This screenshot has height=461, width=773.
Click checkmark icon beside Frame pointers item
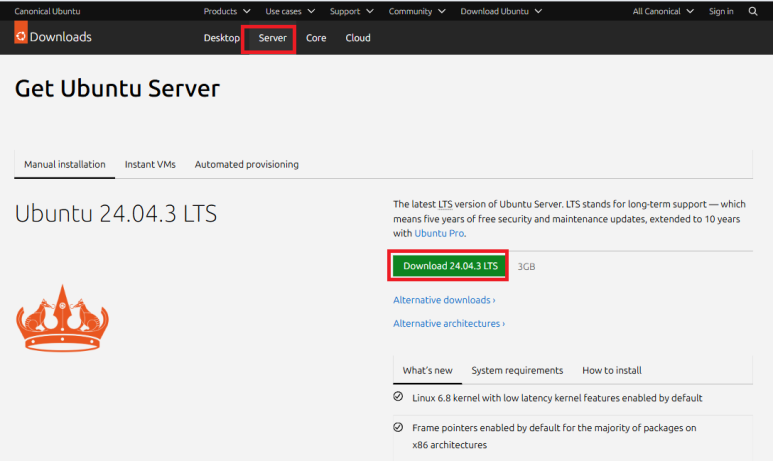[398, 427]
